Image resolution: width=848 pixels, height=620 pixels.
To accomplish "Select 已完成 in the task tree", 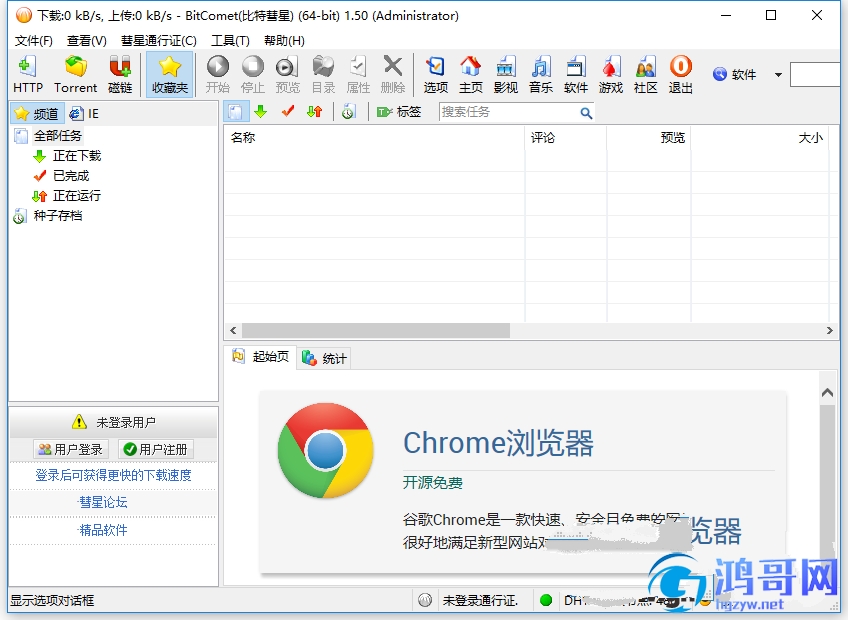I will click(x=71, y=176).
